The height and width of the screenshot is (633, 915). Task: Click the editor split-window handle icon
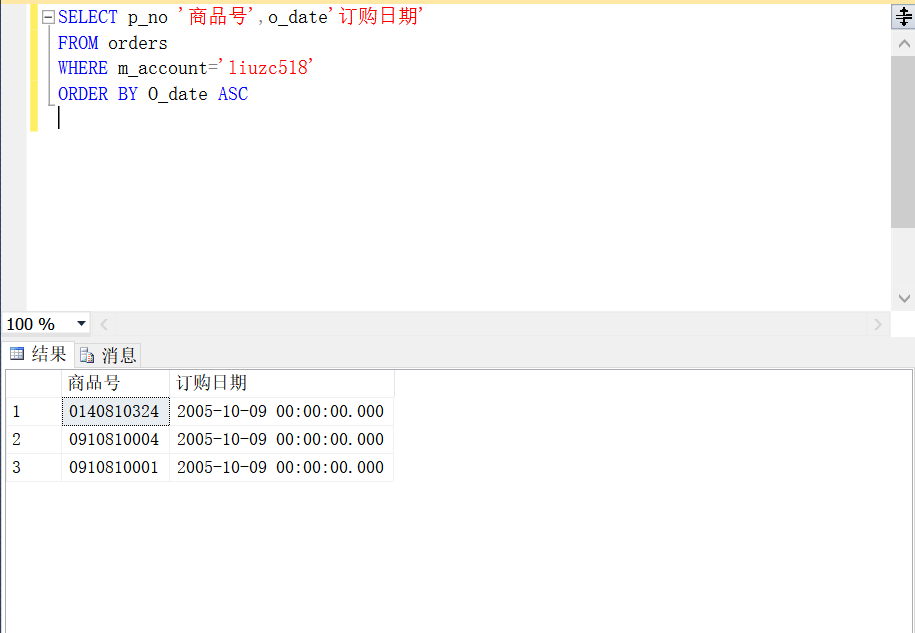pos(903,17)
